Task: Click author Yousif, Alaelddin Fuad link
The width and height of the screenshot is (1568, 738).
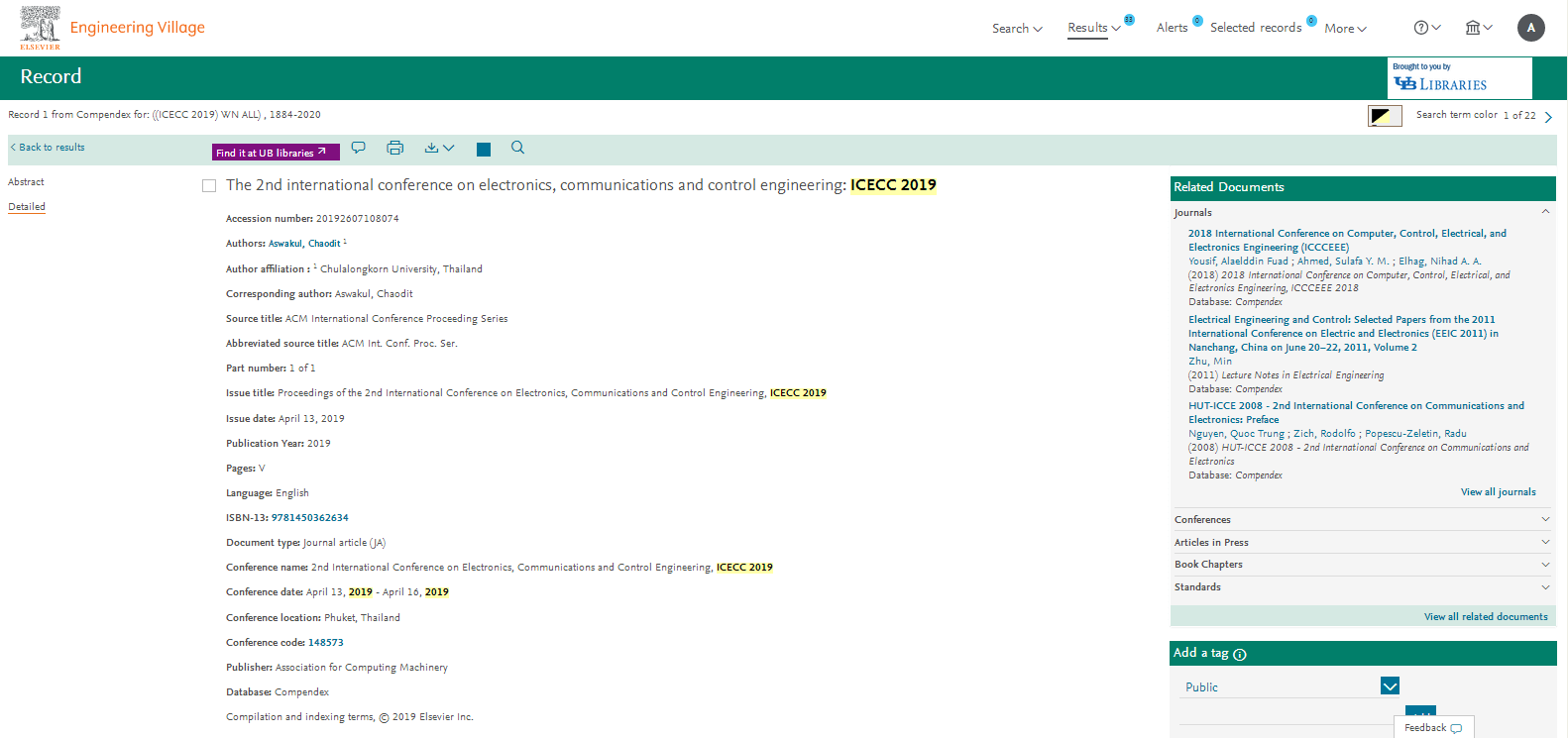Action: tap(1238, 262)
